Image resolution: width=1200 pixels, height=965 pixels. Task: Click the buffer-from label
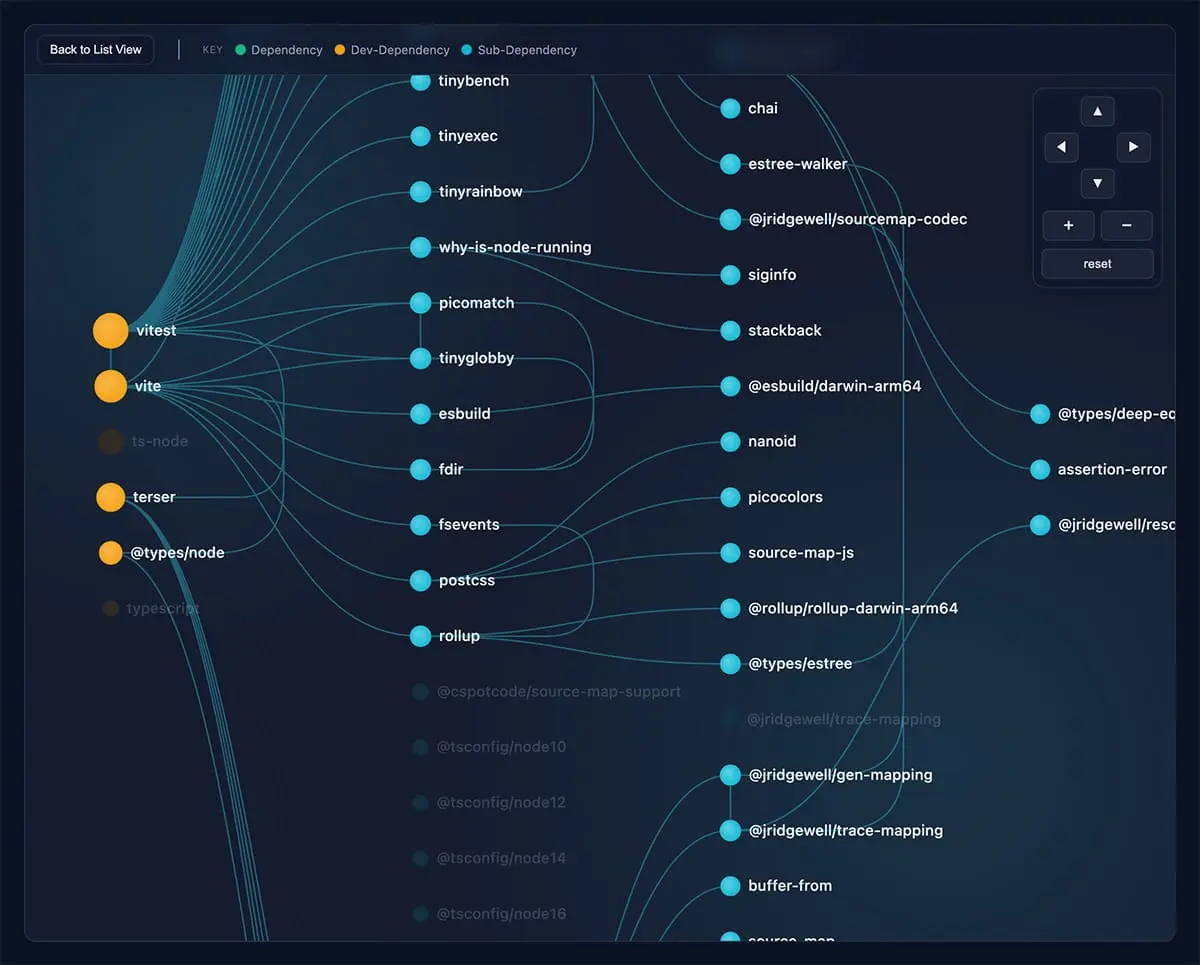point(790,886)
